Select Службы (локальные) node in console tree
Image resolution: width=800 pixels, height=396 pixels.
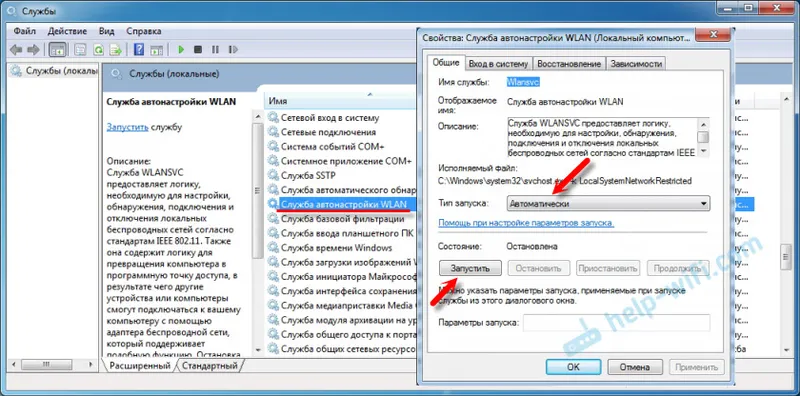click(54, 70)
